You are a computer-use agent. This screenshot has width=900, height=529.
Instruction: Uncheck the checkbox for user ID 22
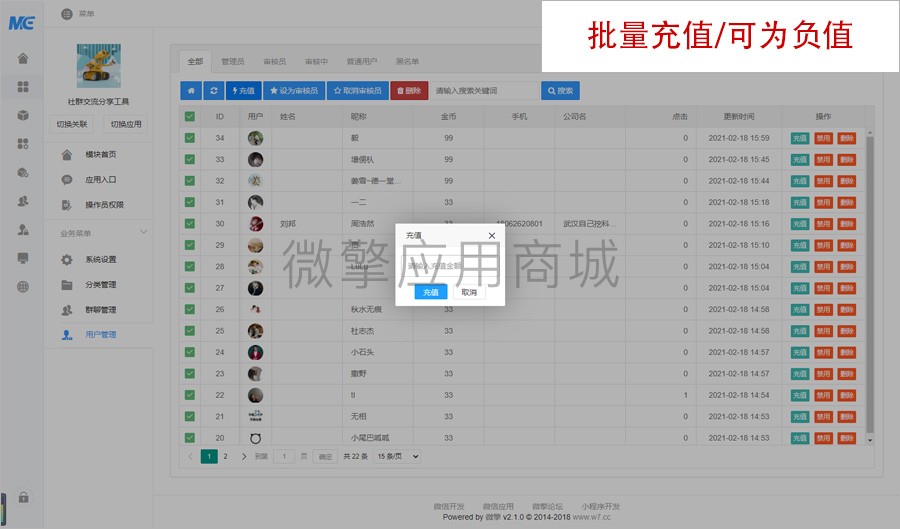(190, 395)
